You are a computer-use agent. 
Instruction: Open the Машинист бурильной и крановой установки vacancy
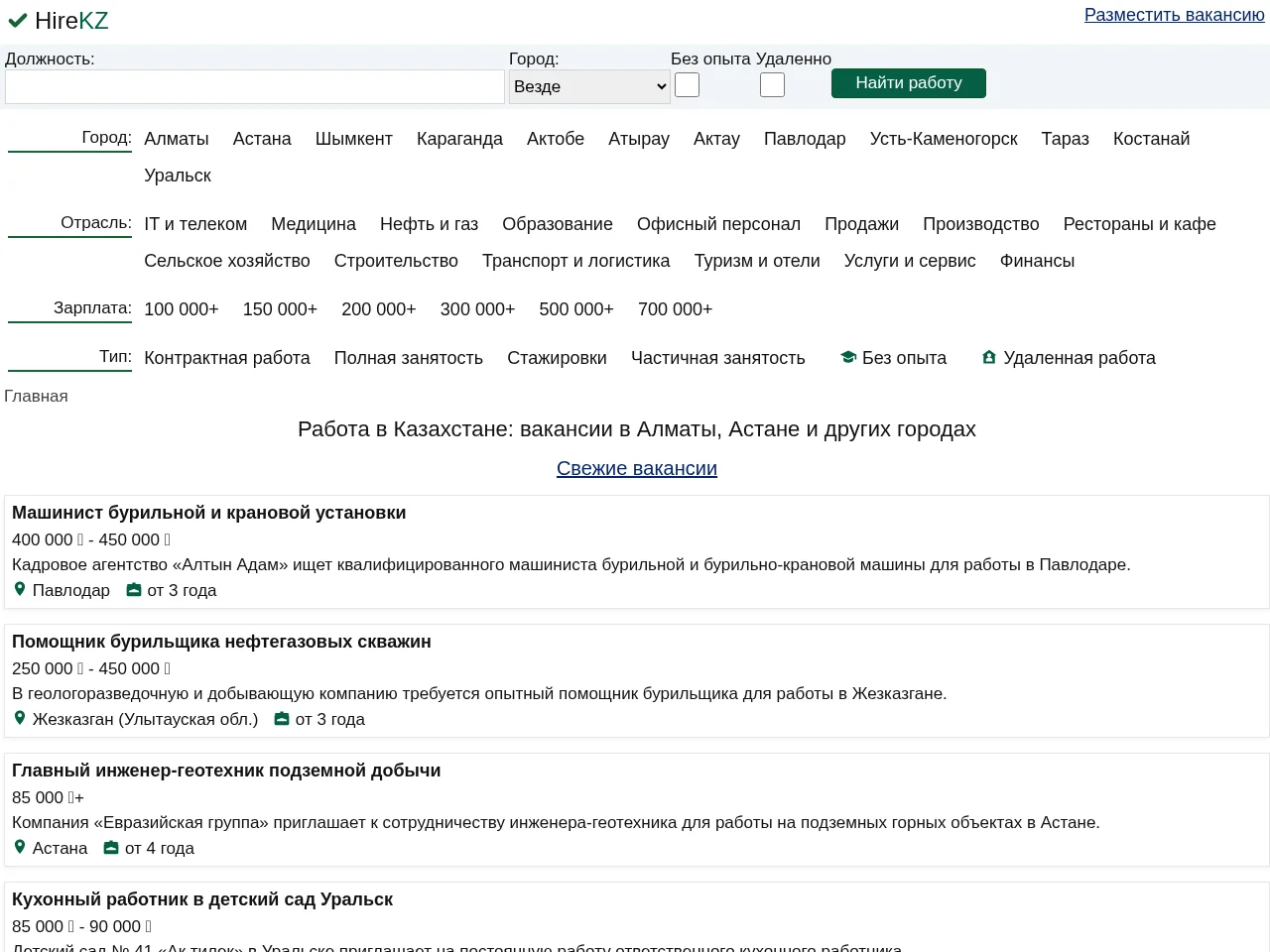[209, 513]
